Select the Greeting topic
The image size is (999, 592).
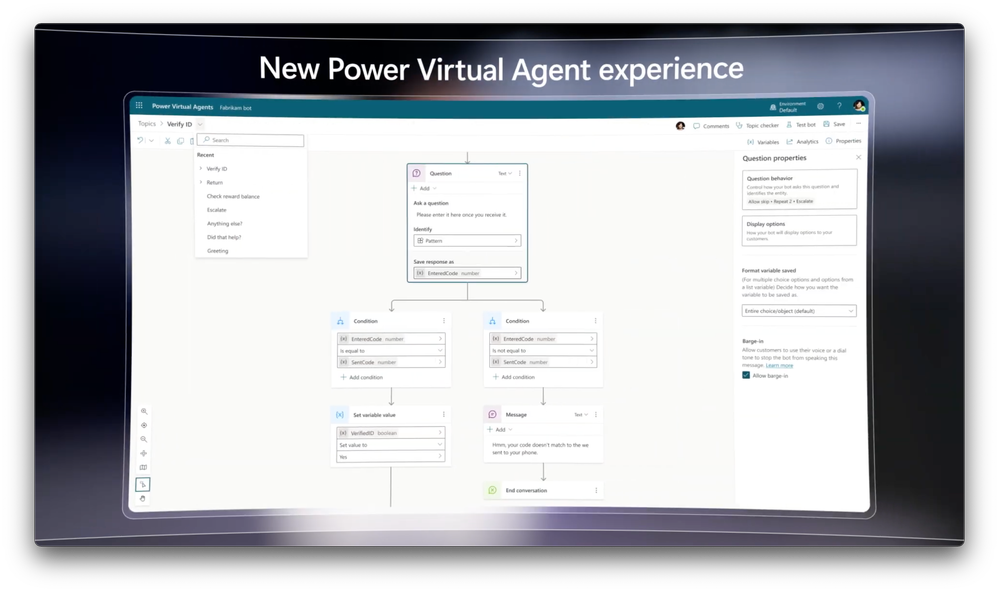[x=217, y=251]
